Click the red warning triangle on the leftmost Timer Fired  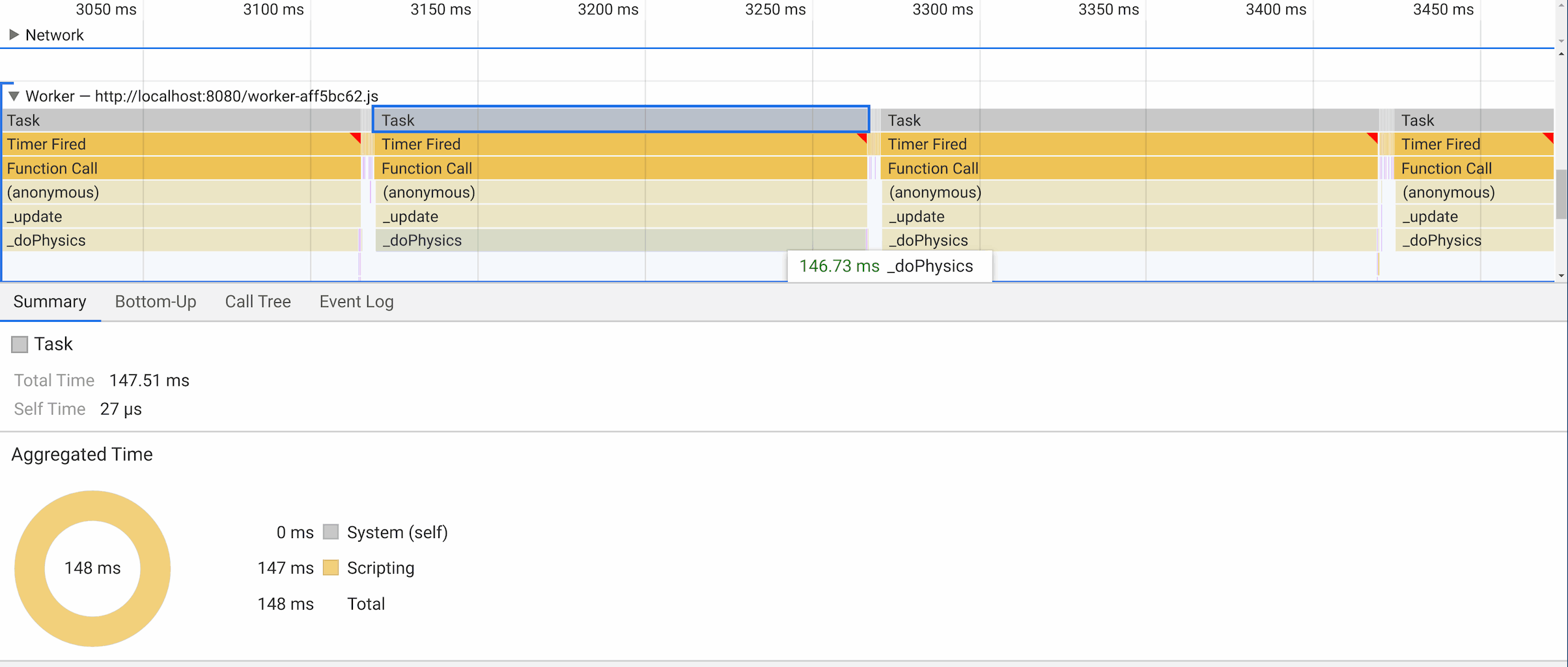coord(356,137)
